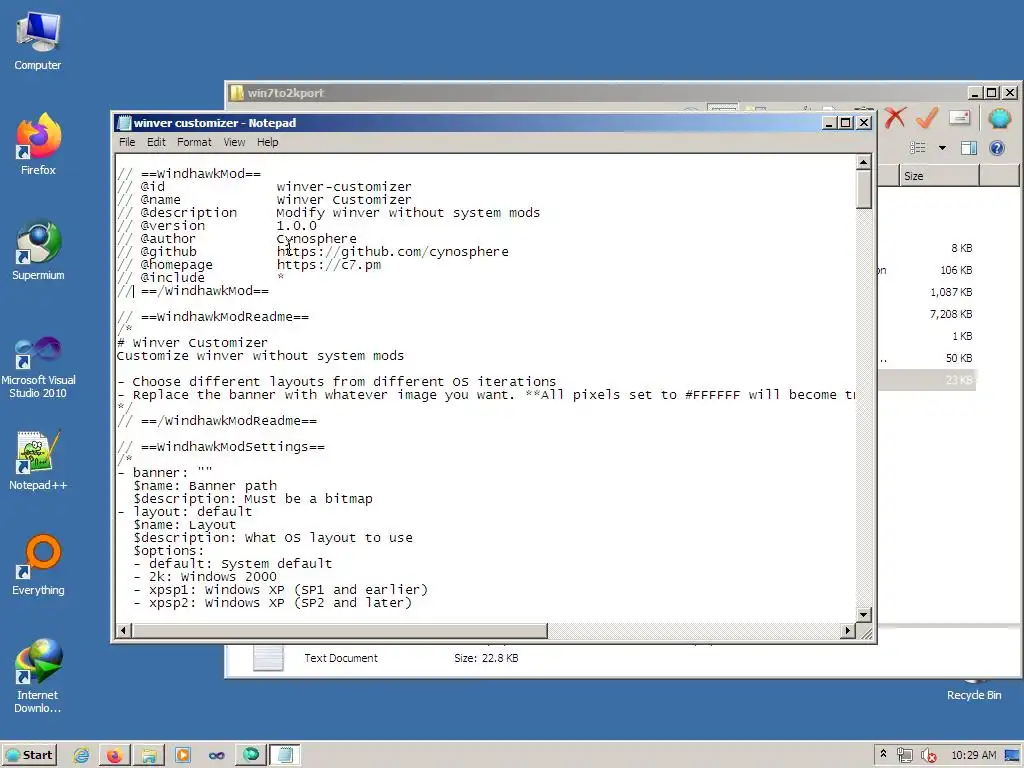The image size is (1024, 768).
Task: Click the 'https://github.com/cynosphere' text
Action: 392,251
